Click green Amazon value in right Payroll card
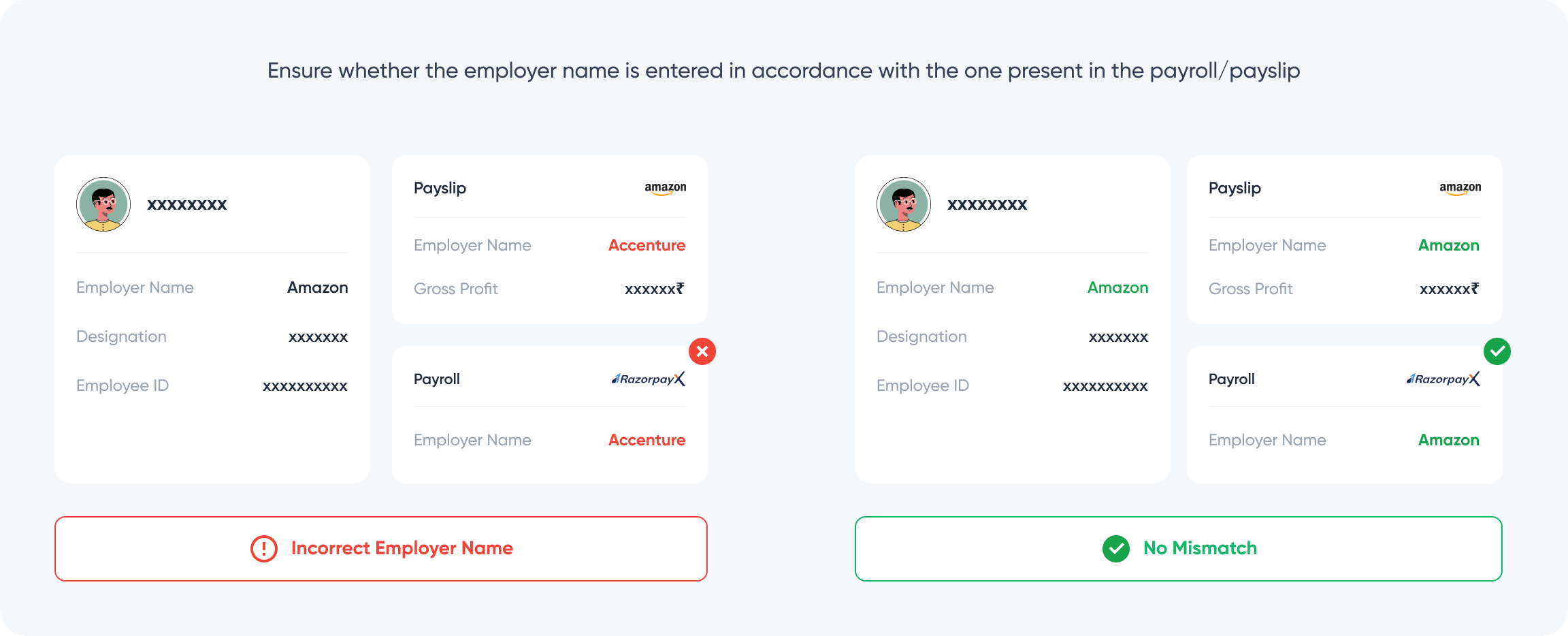Viewport: 1568px width, 636px height. pos(1448,440)
